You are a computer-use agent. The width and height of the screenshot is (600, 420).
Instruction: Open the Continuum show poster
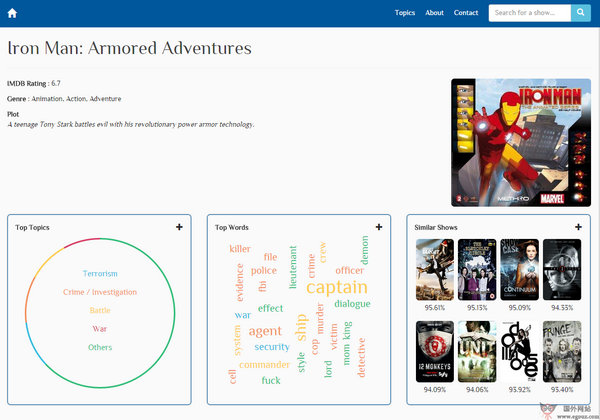pos(519,270)
